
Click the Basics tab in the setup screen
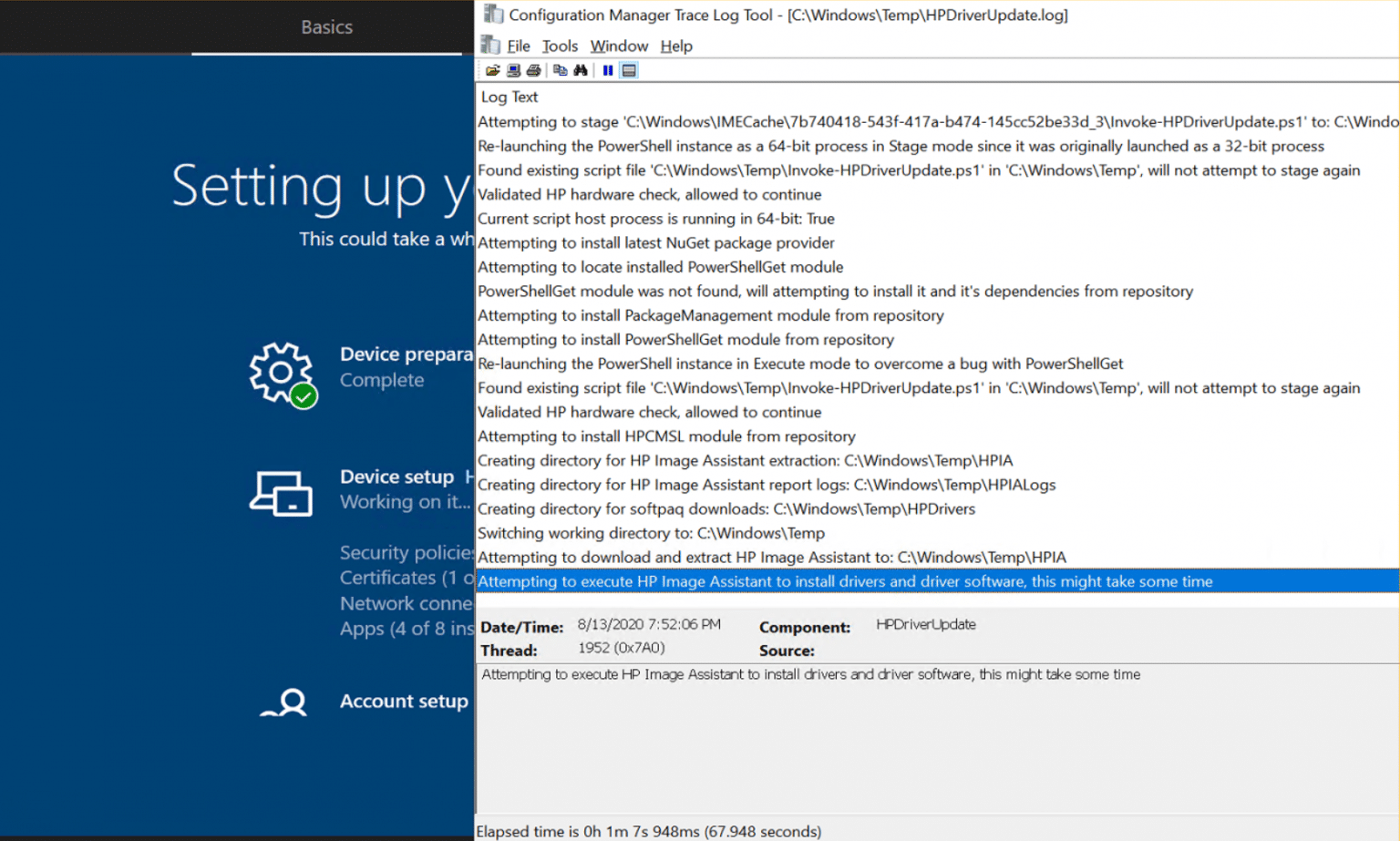pyautogui.click(x=326, y=27)
